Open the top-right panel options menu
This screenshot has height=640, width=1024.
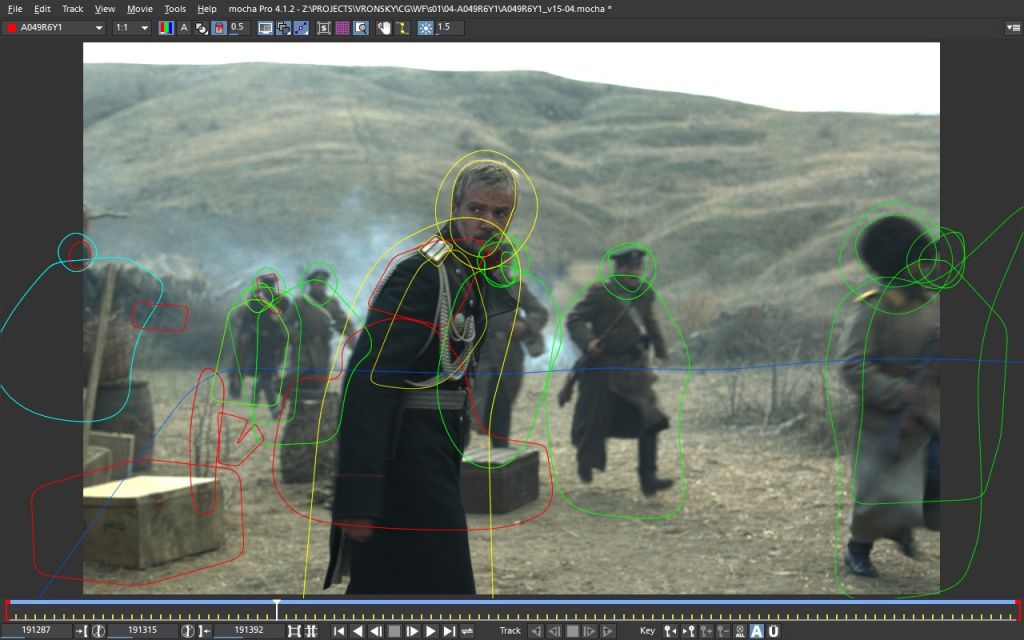(1014, 28)
